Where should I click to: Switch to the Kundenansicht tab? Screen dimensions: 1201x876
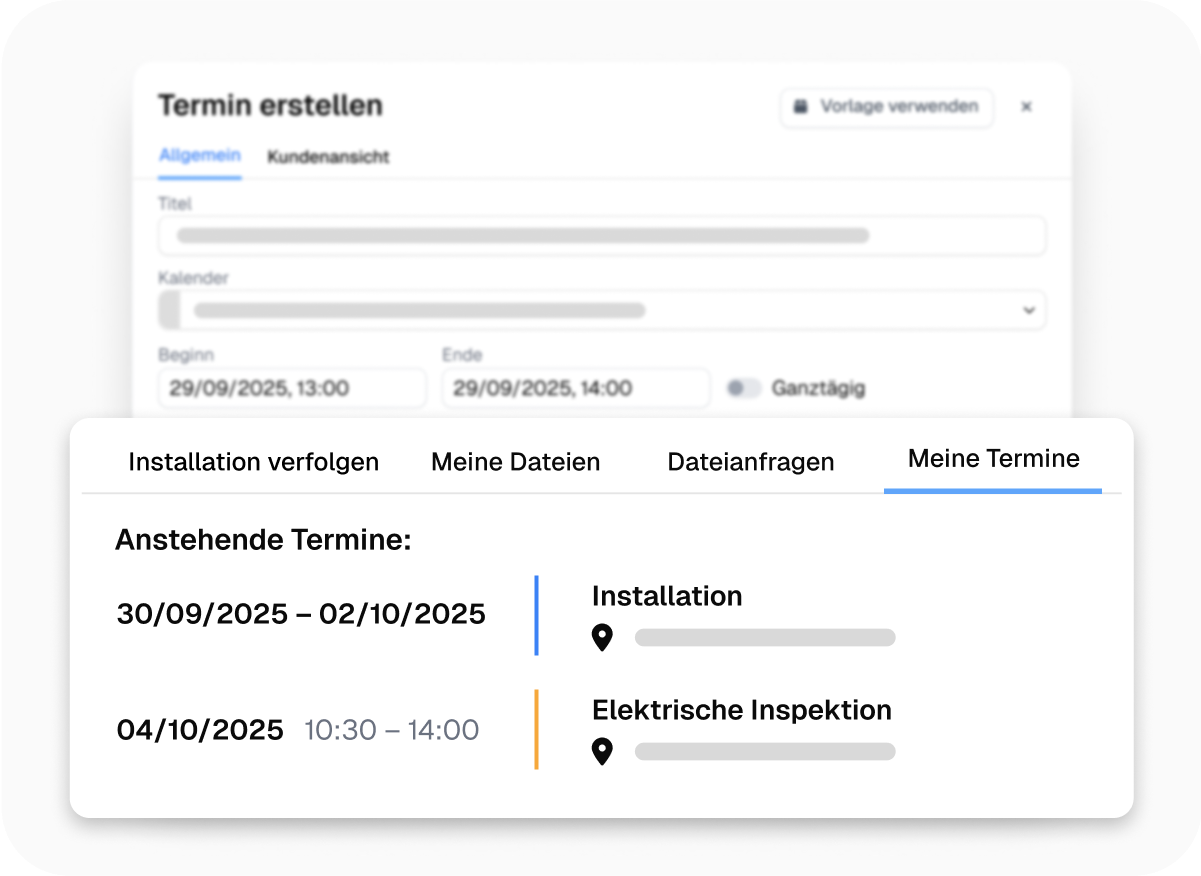pos(328,157)
